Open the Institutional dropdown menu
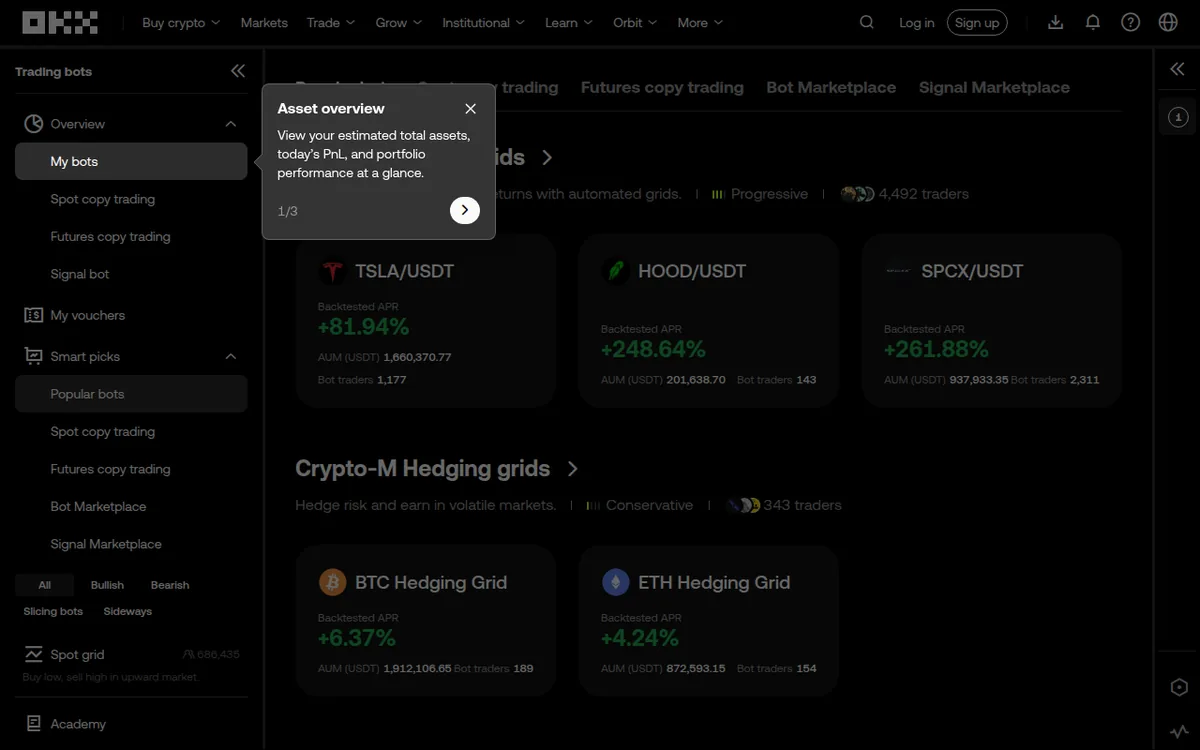 484,22
